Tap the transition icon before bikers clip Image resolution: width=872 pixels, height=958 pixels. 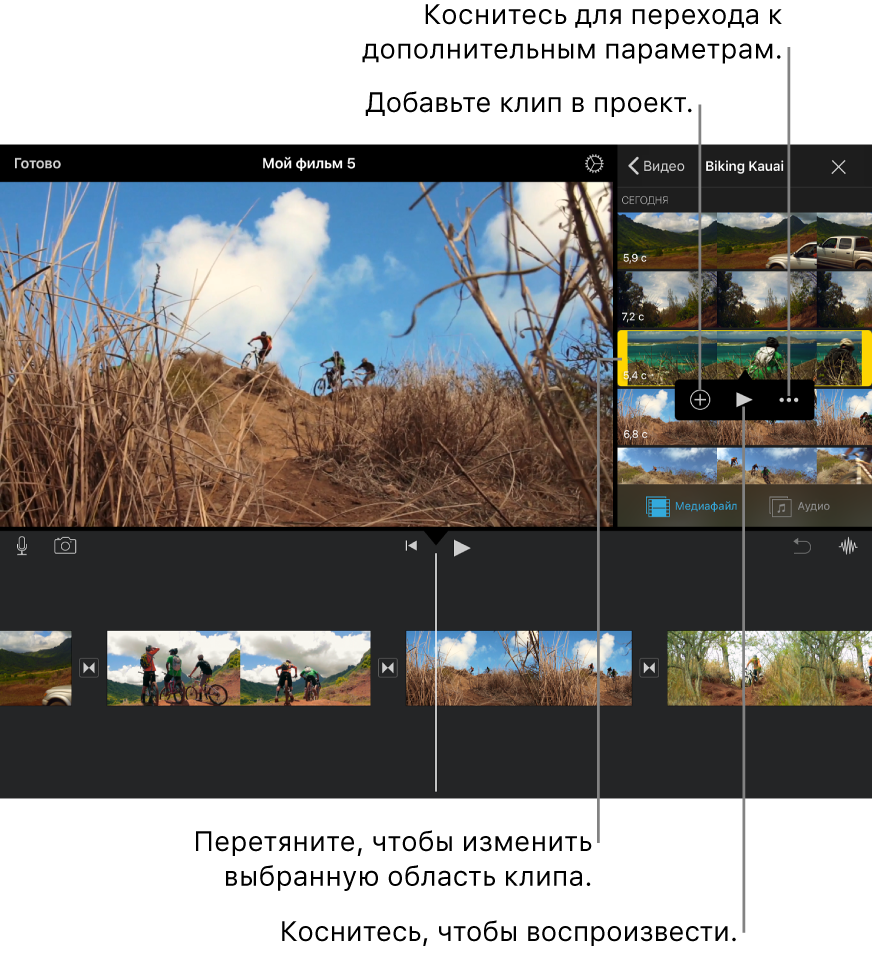(x=89, y=668)
